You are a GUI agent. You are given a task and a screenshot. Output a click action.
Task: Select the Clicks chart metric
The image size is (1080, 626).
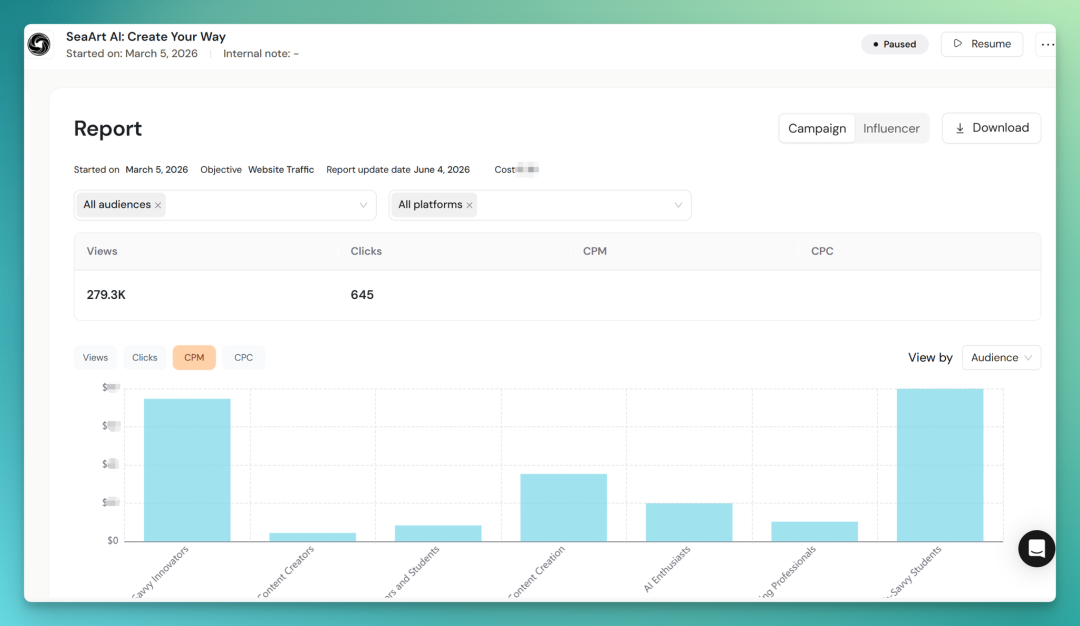click(x=145, y=357)
